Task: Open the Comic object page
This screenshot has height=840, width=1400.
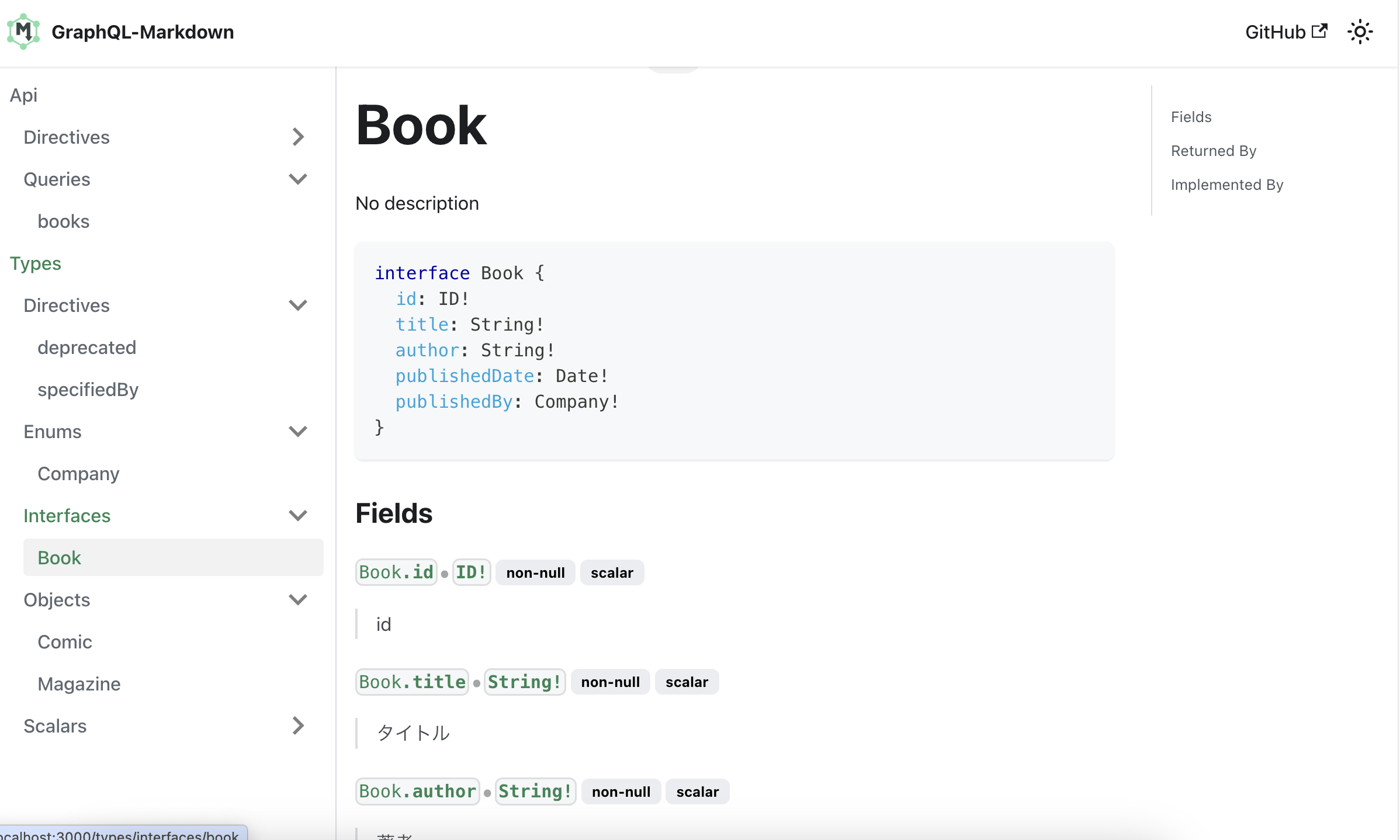Action: pos(64,641)
